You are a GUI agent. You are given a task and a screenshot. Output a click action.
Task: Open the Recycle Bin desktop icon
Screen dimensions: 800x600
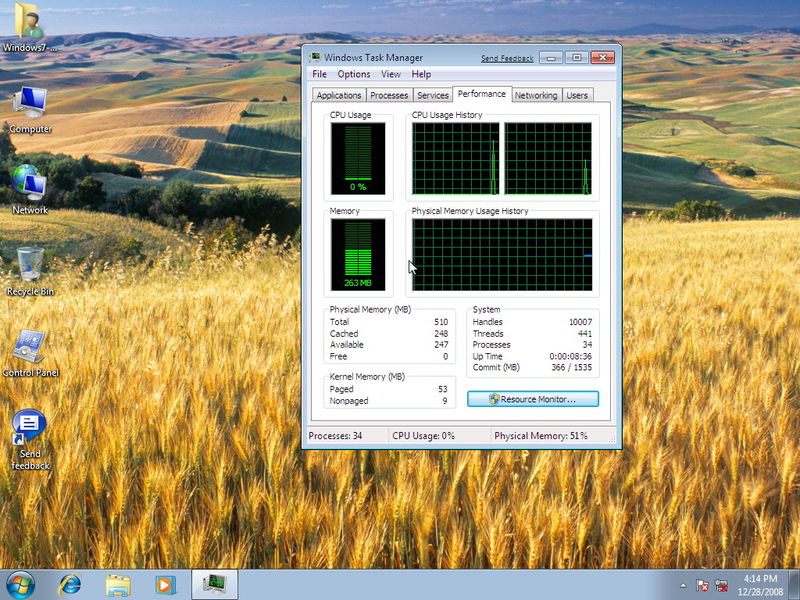[x=30, y=267]
